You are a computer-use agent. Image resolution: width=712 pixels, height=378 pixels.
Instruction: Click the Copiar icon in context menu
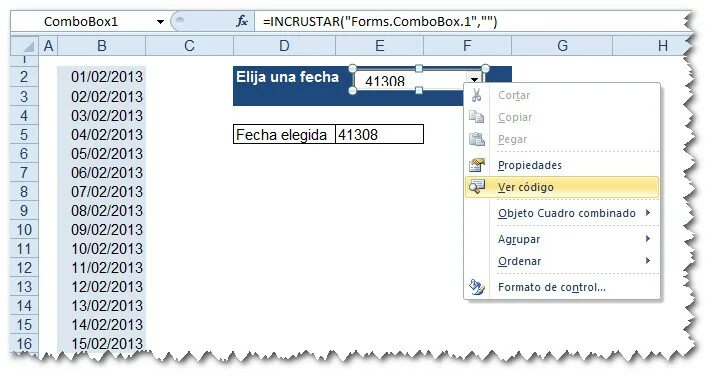click(x=476, y=117)
